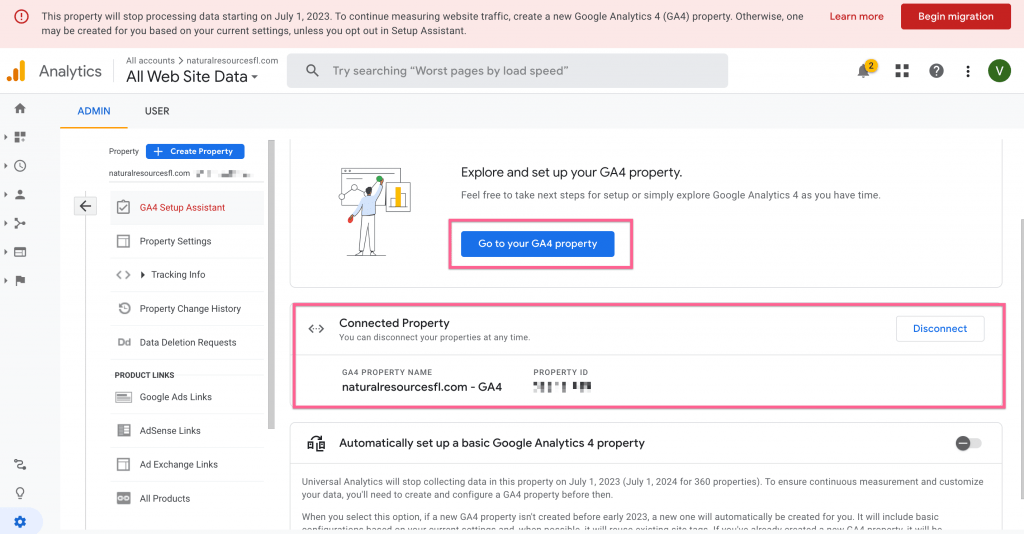Click the Learn more link
This screenshot has height=534, width=1024.
(x=856, y=16)
